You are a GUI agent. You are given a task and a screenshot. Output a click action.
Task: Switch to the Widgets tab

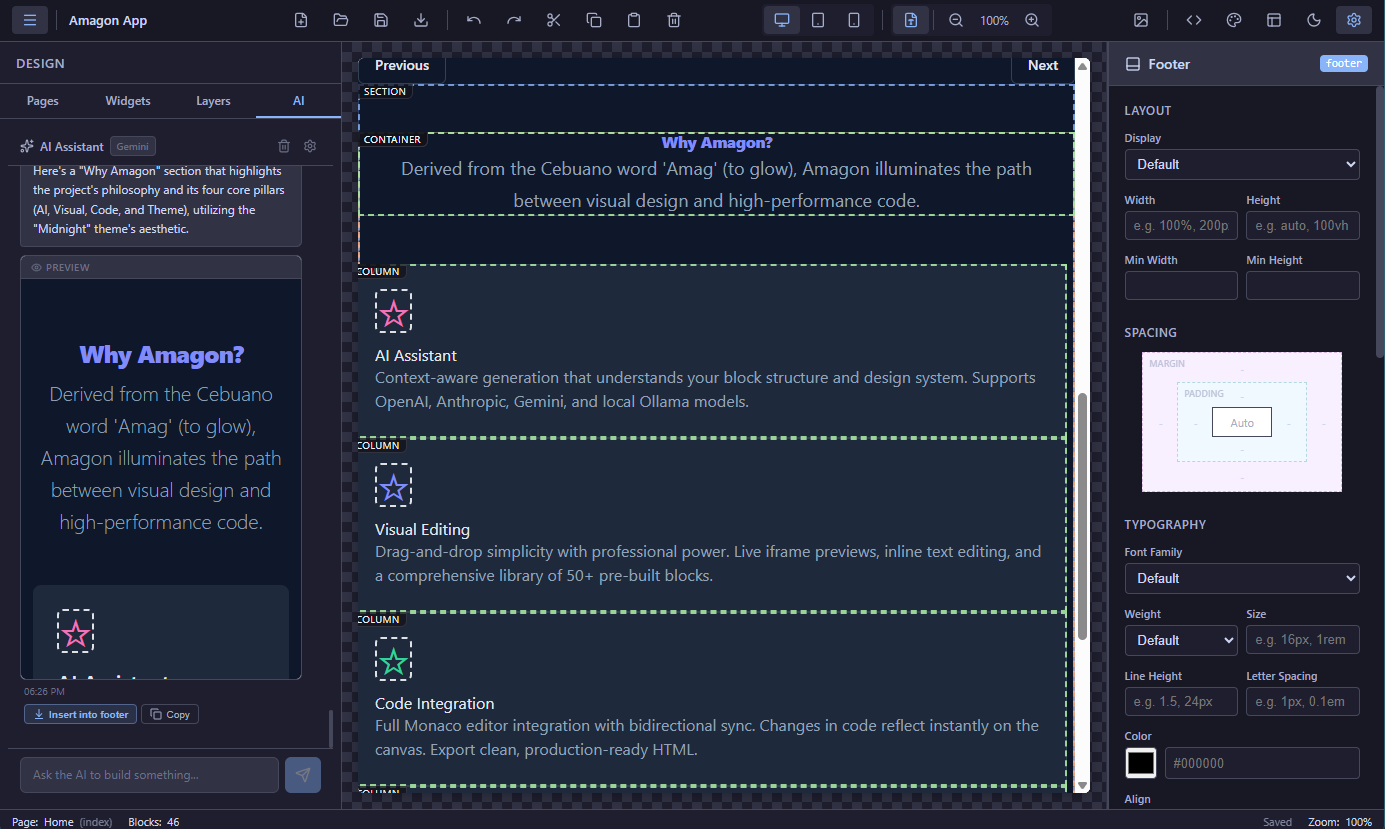coord(128,100)
